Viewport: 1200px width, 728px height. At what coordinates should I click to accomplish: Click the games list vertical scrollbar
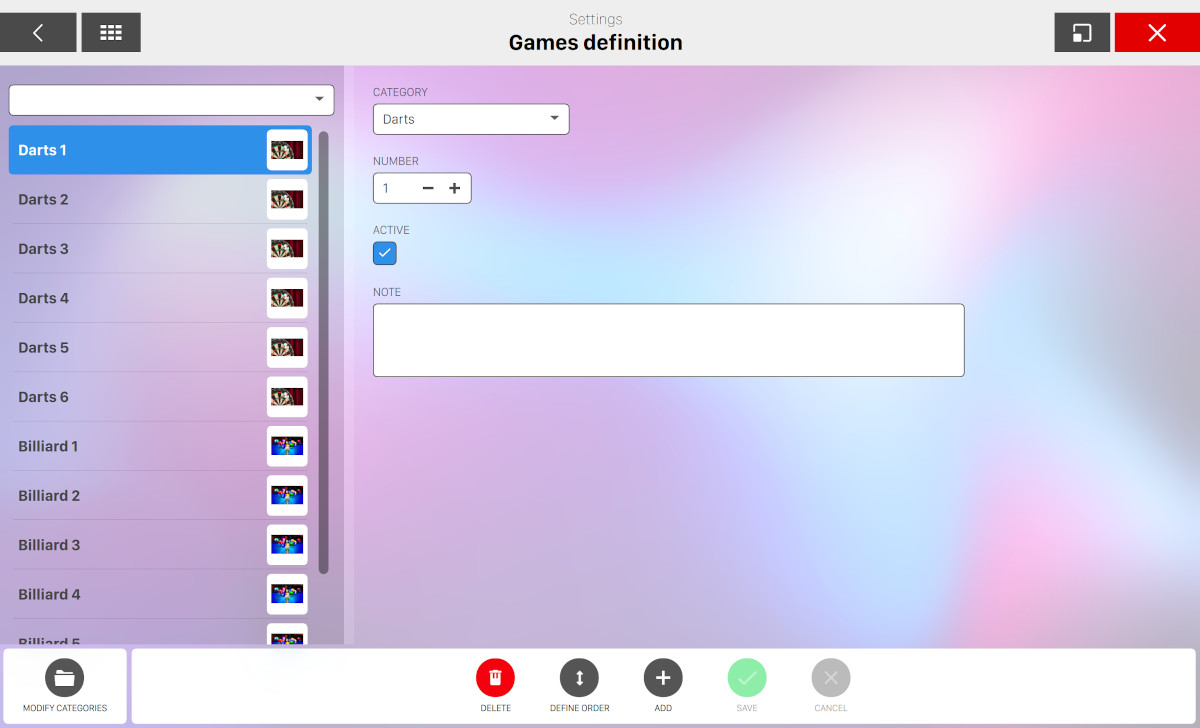[323, 352]
